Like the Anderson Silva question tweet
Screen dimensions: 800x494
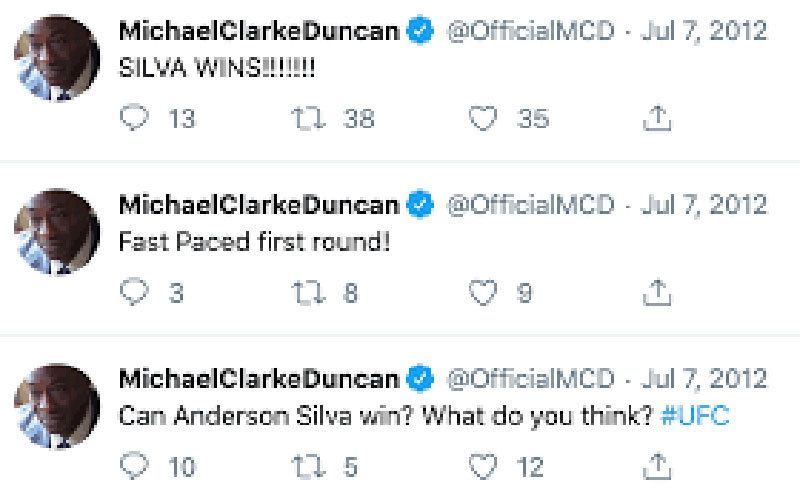[483, 466]
